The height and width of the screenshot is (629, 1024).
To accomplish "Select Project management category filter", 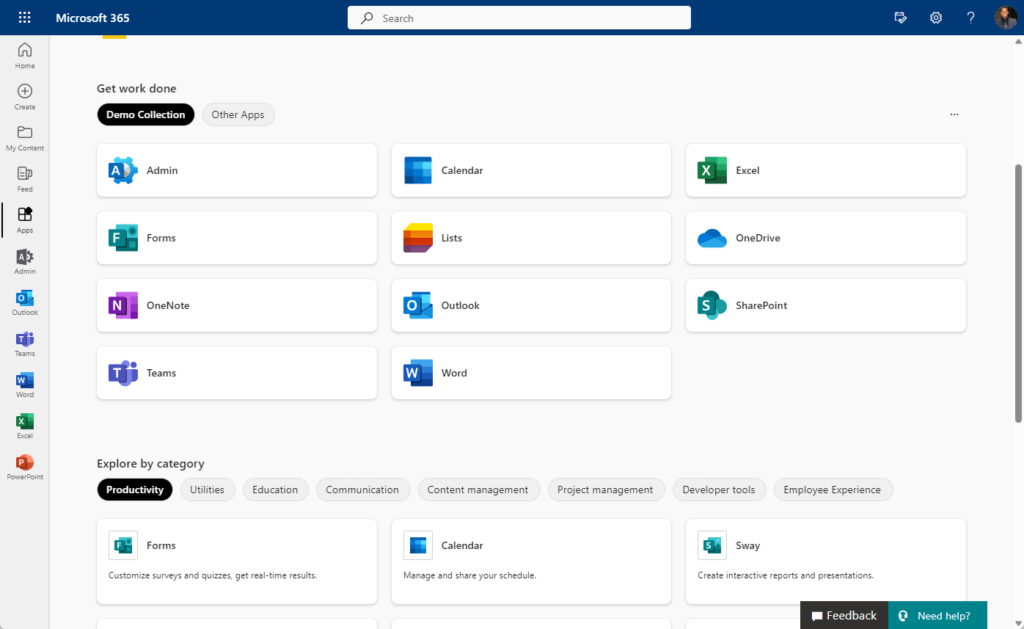I will click(x=605, y=490).
